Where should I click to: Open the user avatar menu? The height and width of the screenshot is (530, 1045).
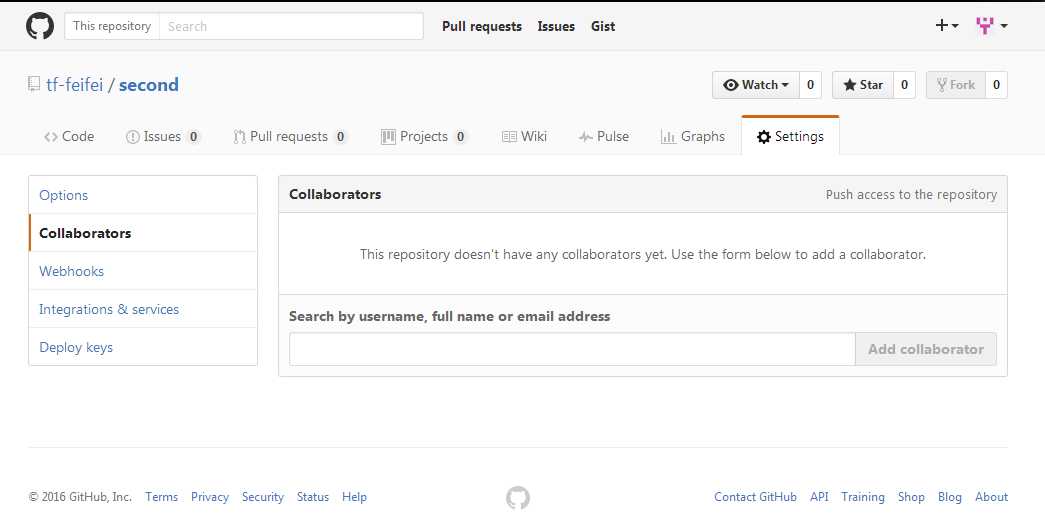tap(992, 26)
